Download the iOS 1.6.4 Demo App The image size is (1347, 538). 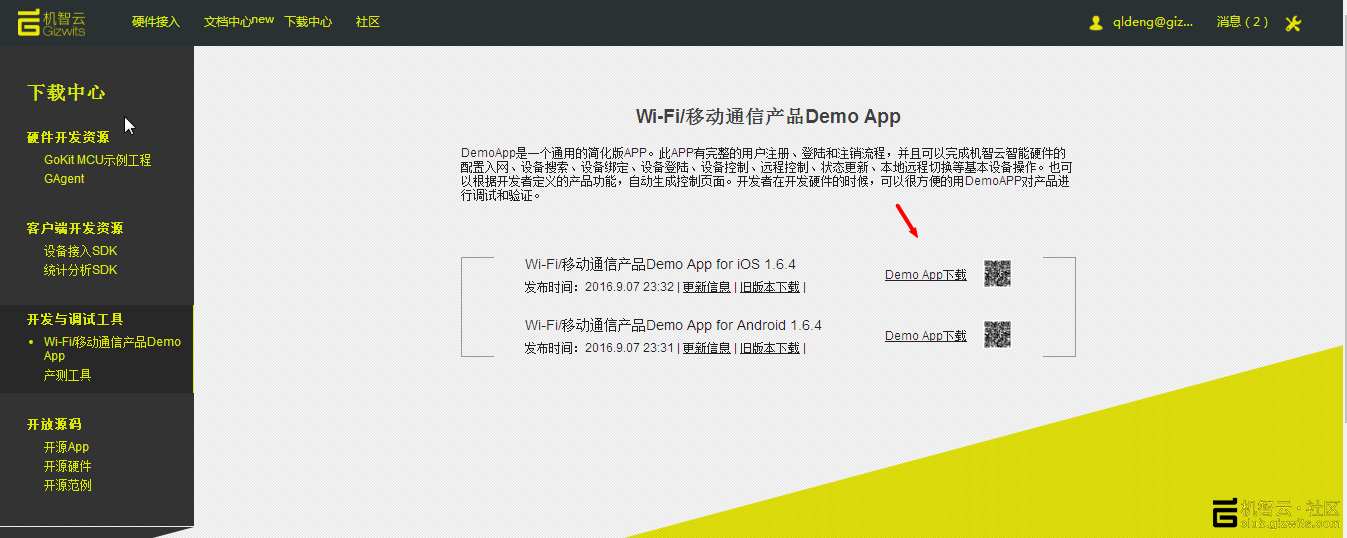pos(926,275)
